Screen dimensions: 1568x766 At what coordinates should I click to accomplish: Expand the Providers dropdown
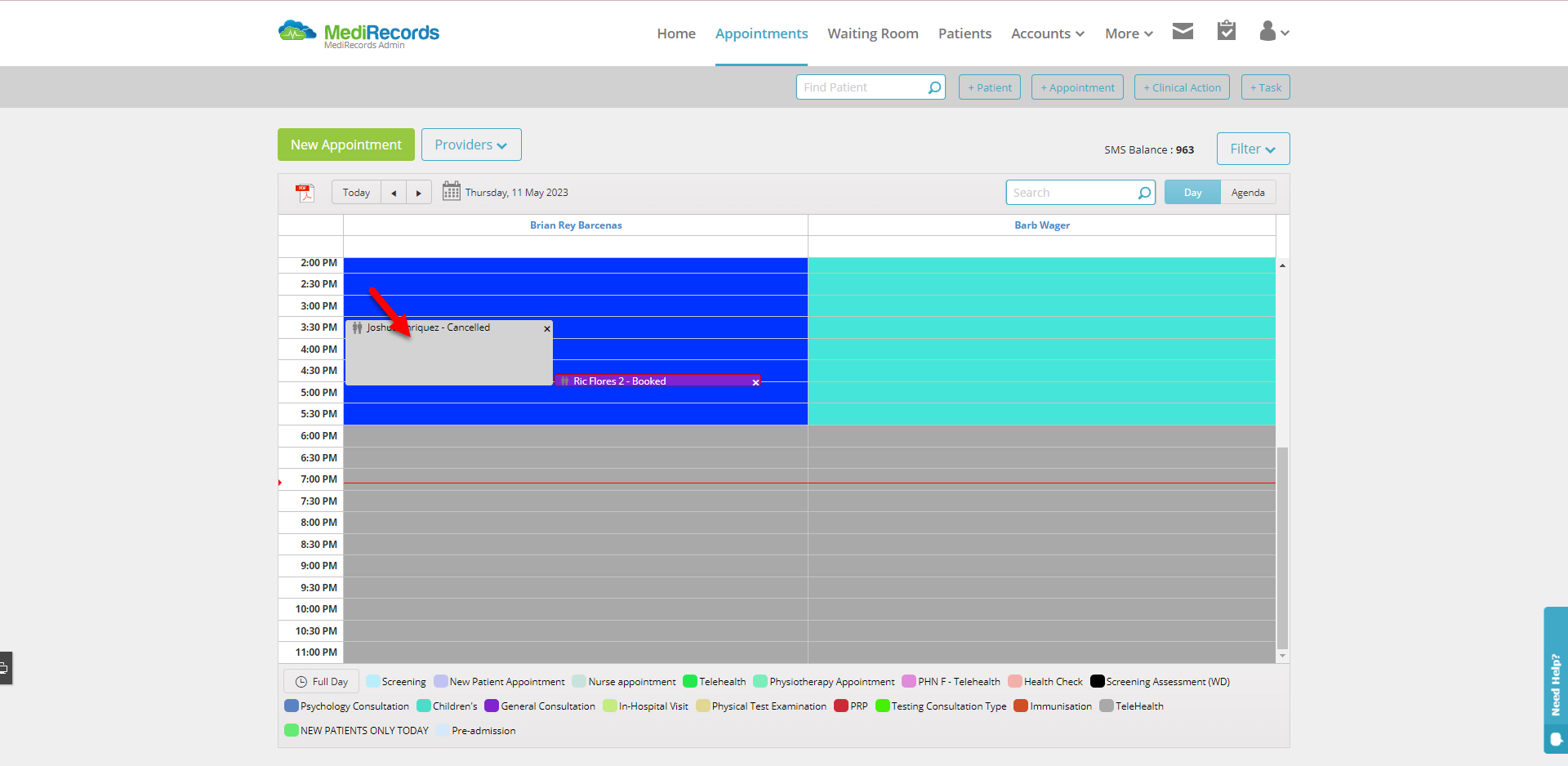pyautogui.click(x=471, y=145)
